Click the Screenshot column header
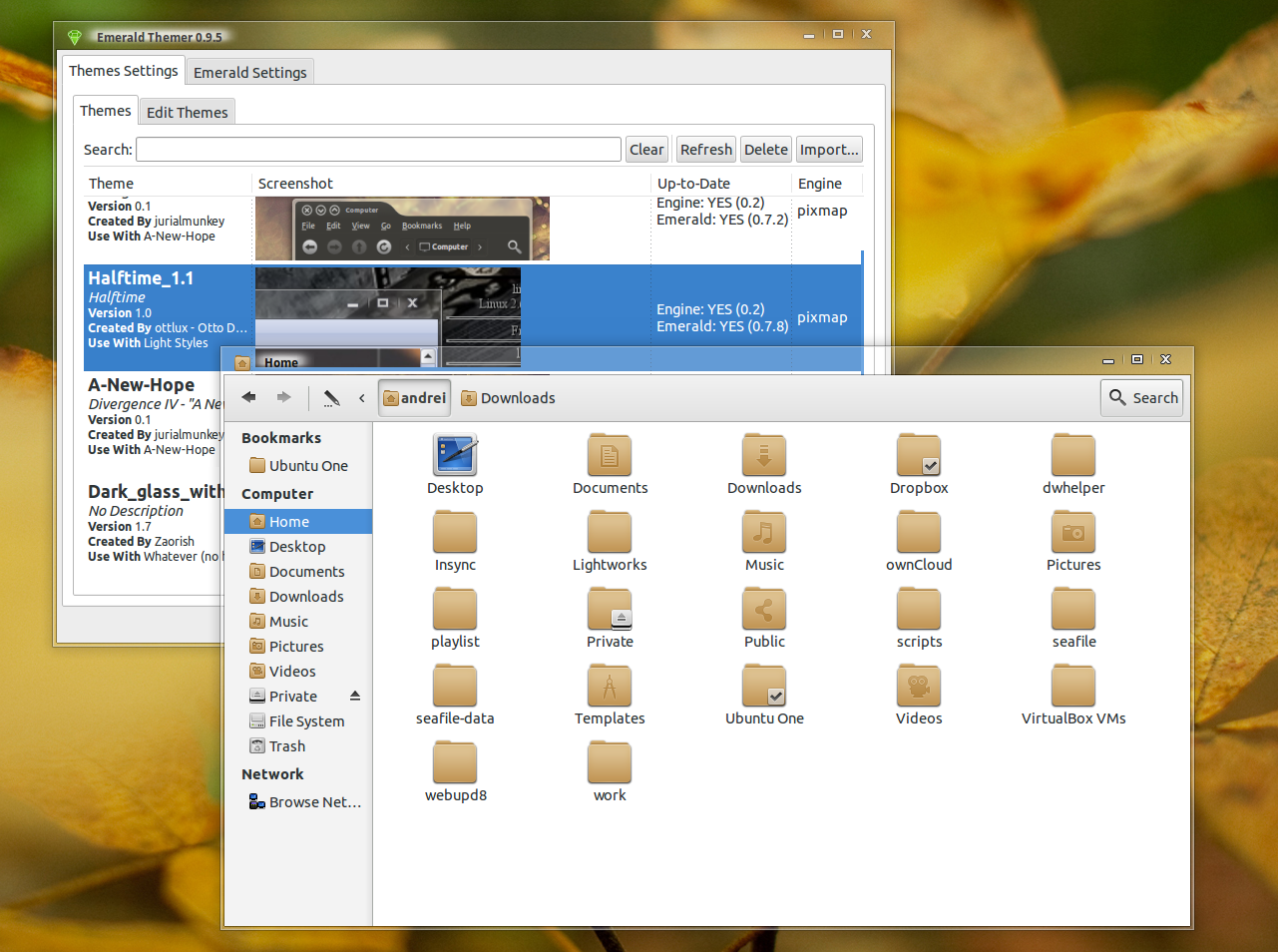The image size is (1278, 952). pyautogui.click(x=451, y=184)
